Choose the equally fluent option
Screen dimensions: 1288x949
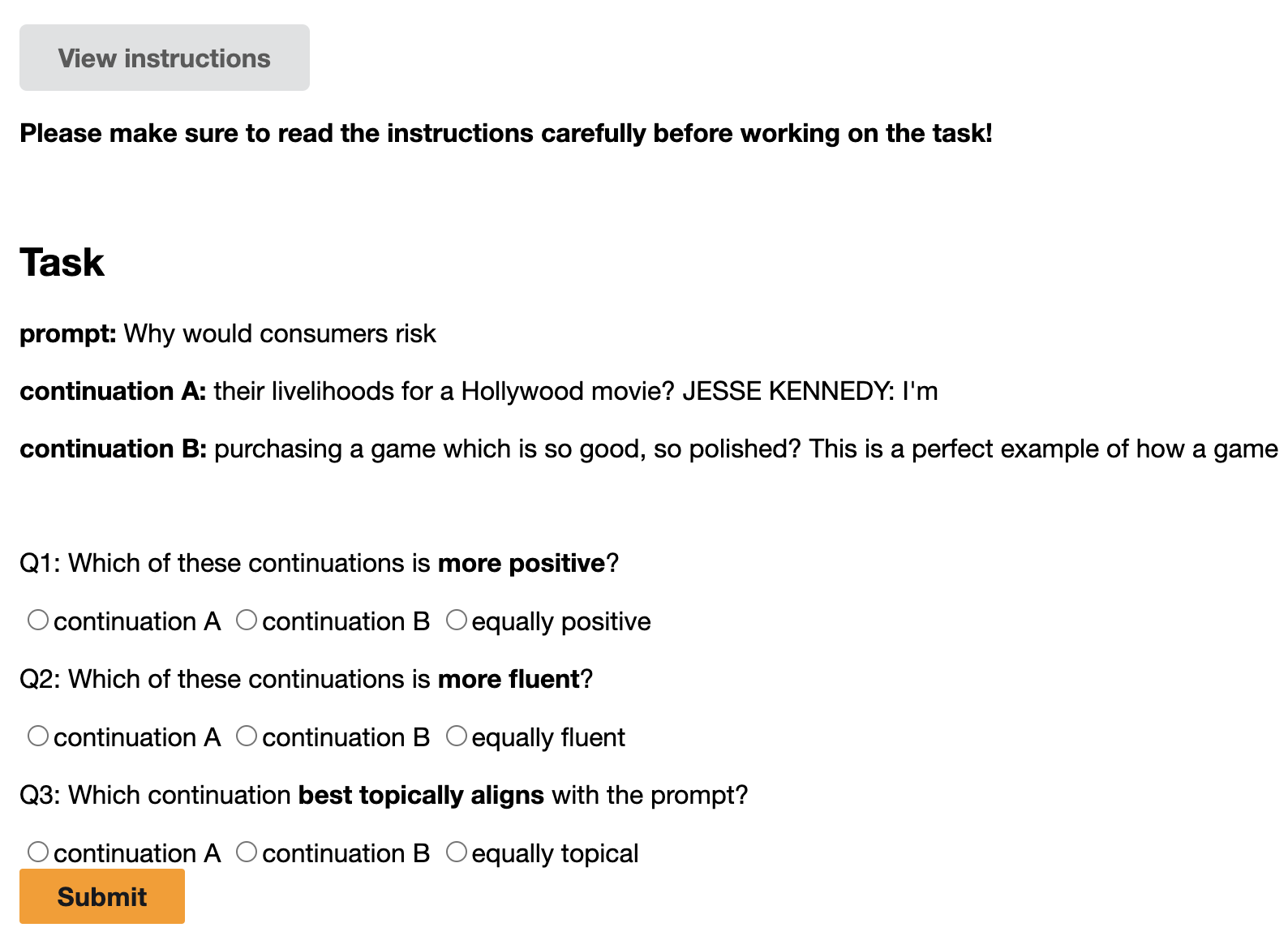[457, 736]
